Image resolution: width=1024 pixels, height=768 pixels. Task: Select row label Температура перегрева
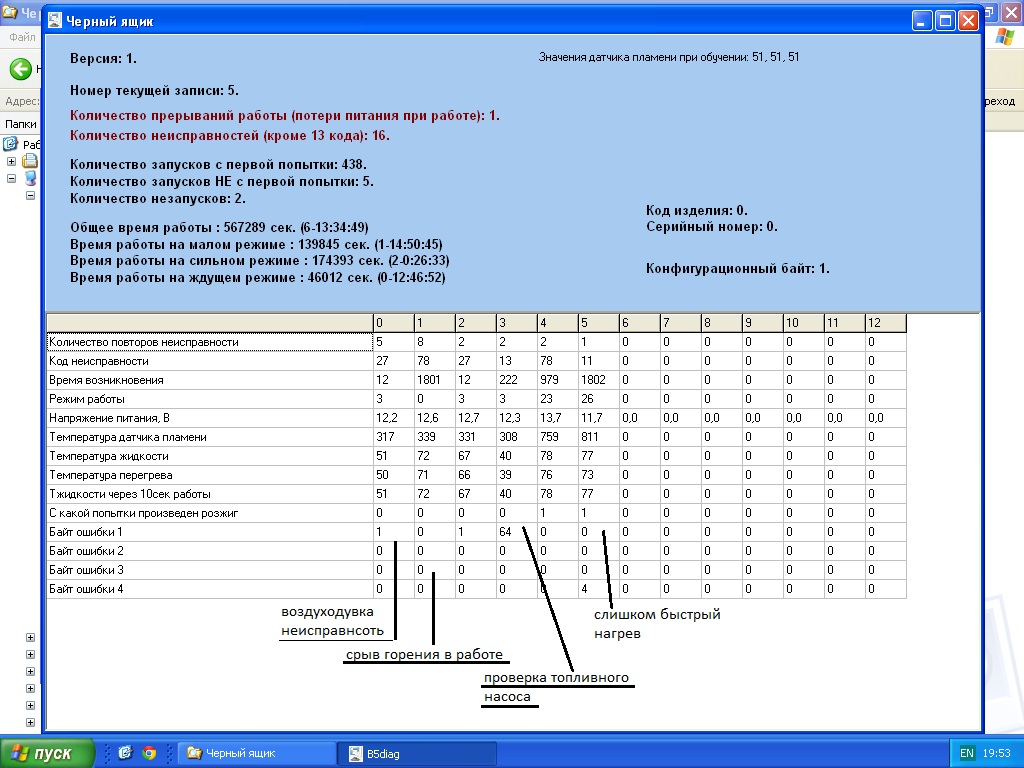pos(210,475)
